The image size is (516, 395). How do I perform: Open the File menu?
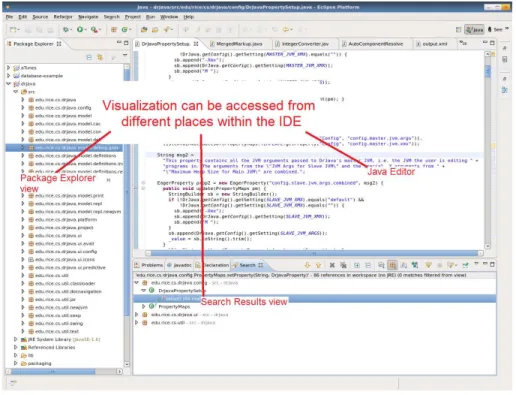coord(9,17)
